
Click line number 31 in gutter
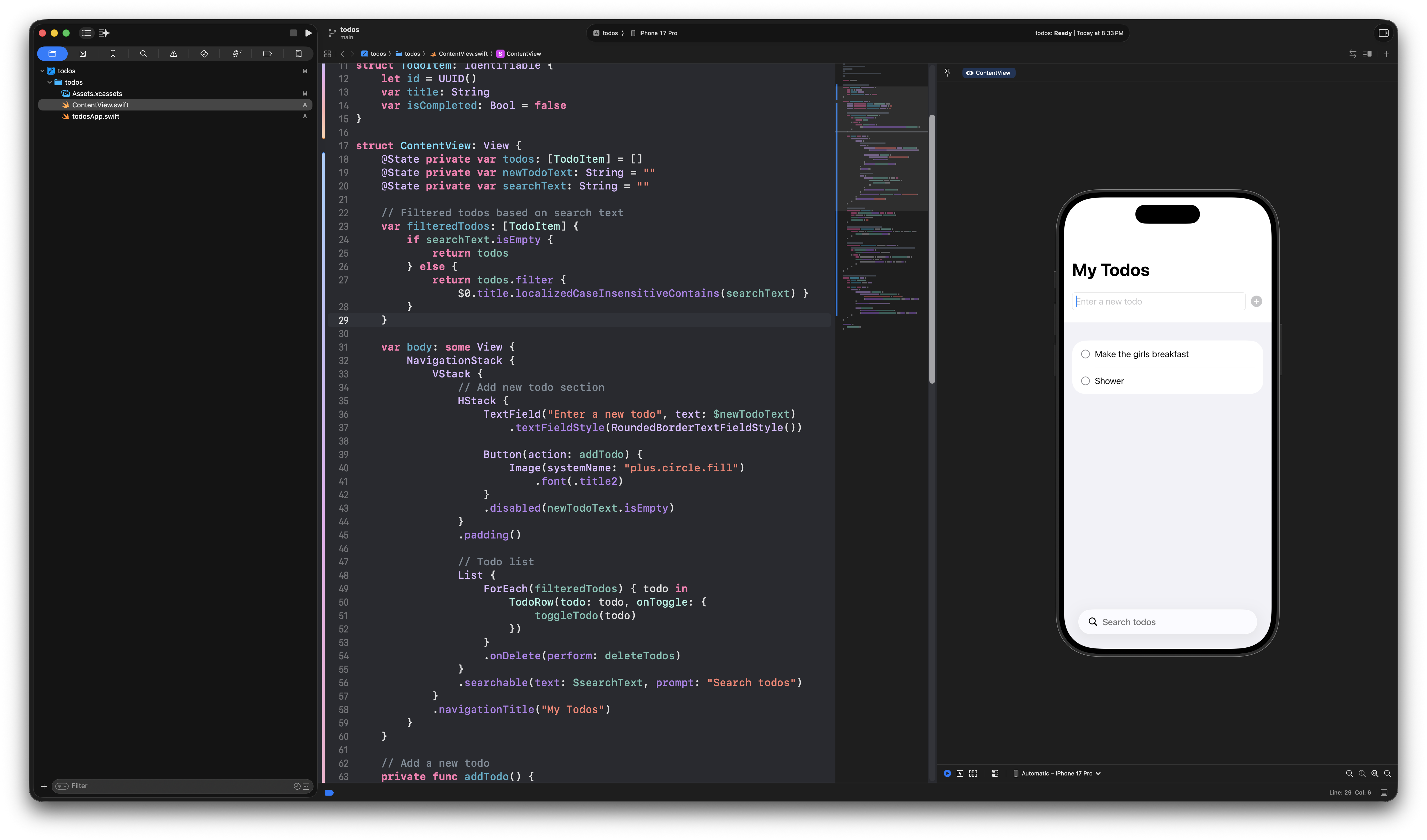pos(344,347)
